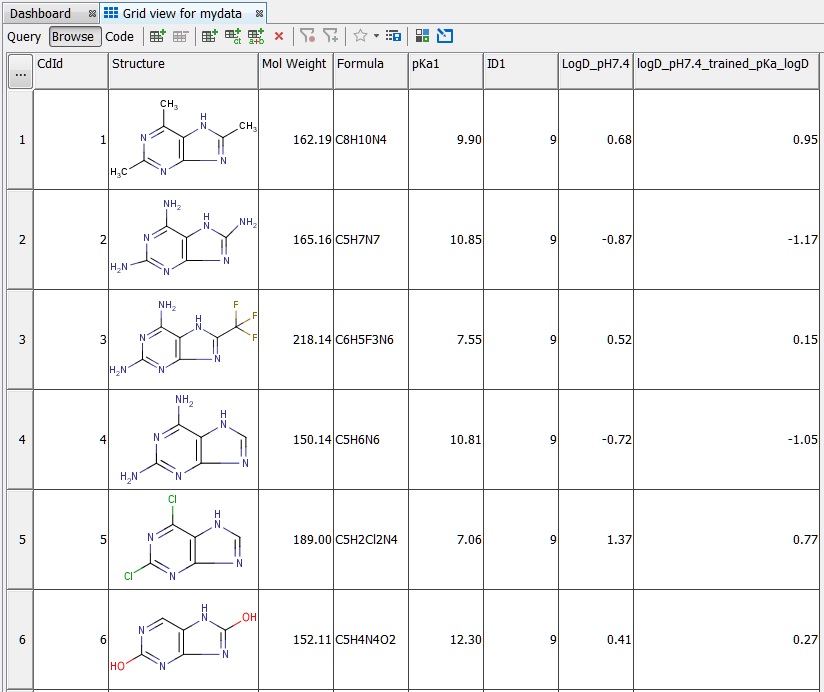Switch to Query mode

point(24,36)
